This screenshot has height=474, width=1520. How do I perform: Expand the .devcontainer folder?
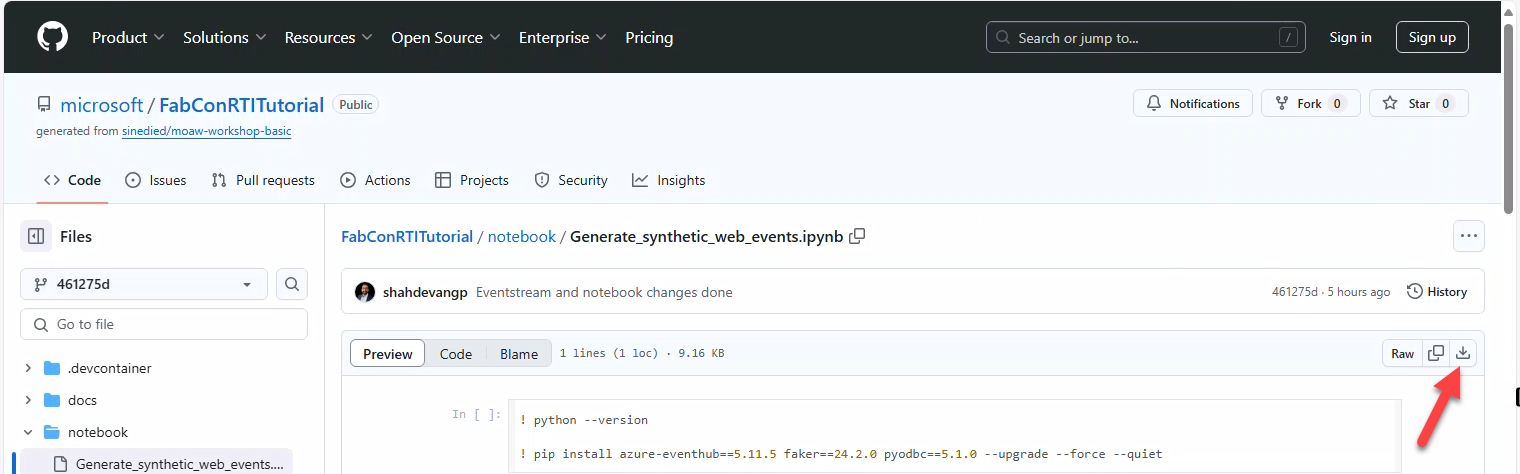[x=28, y=368]
